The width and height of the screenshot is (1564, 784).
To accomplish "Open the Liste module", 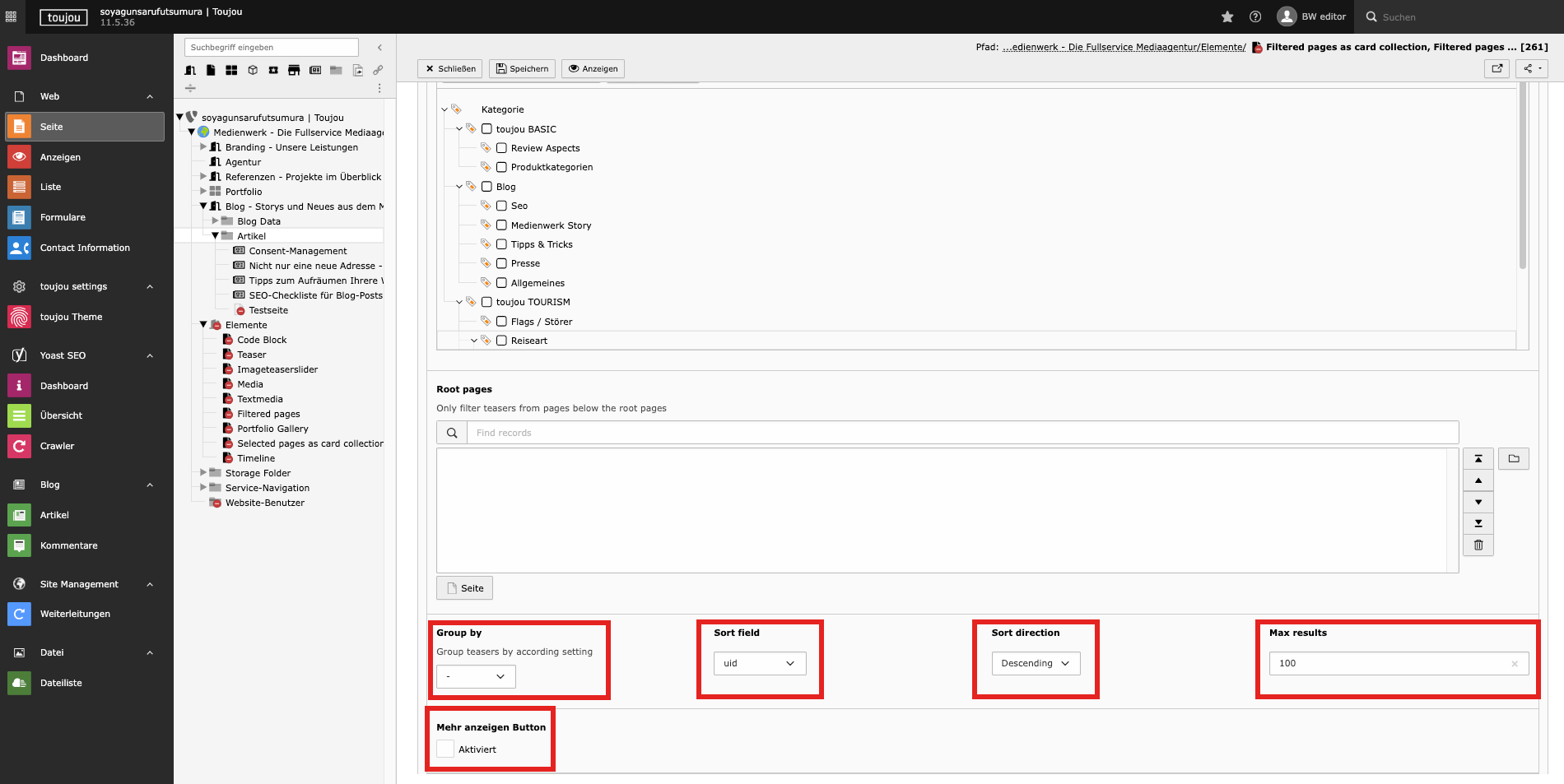I will (x=51, y=187).
